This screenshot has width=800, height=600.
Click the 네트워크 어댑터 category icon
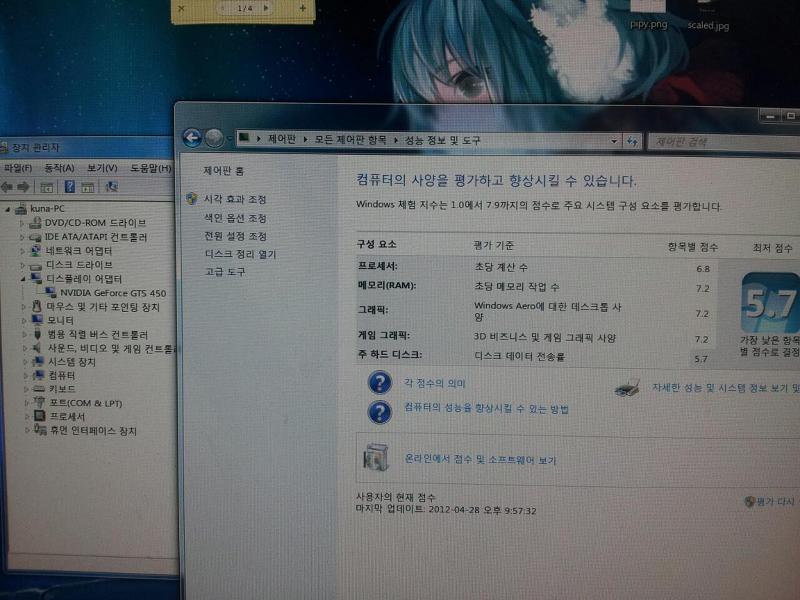click(35, 251)
